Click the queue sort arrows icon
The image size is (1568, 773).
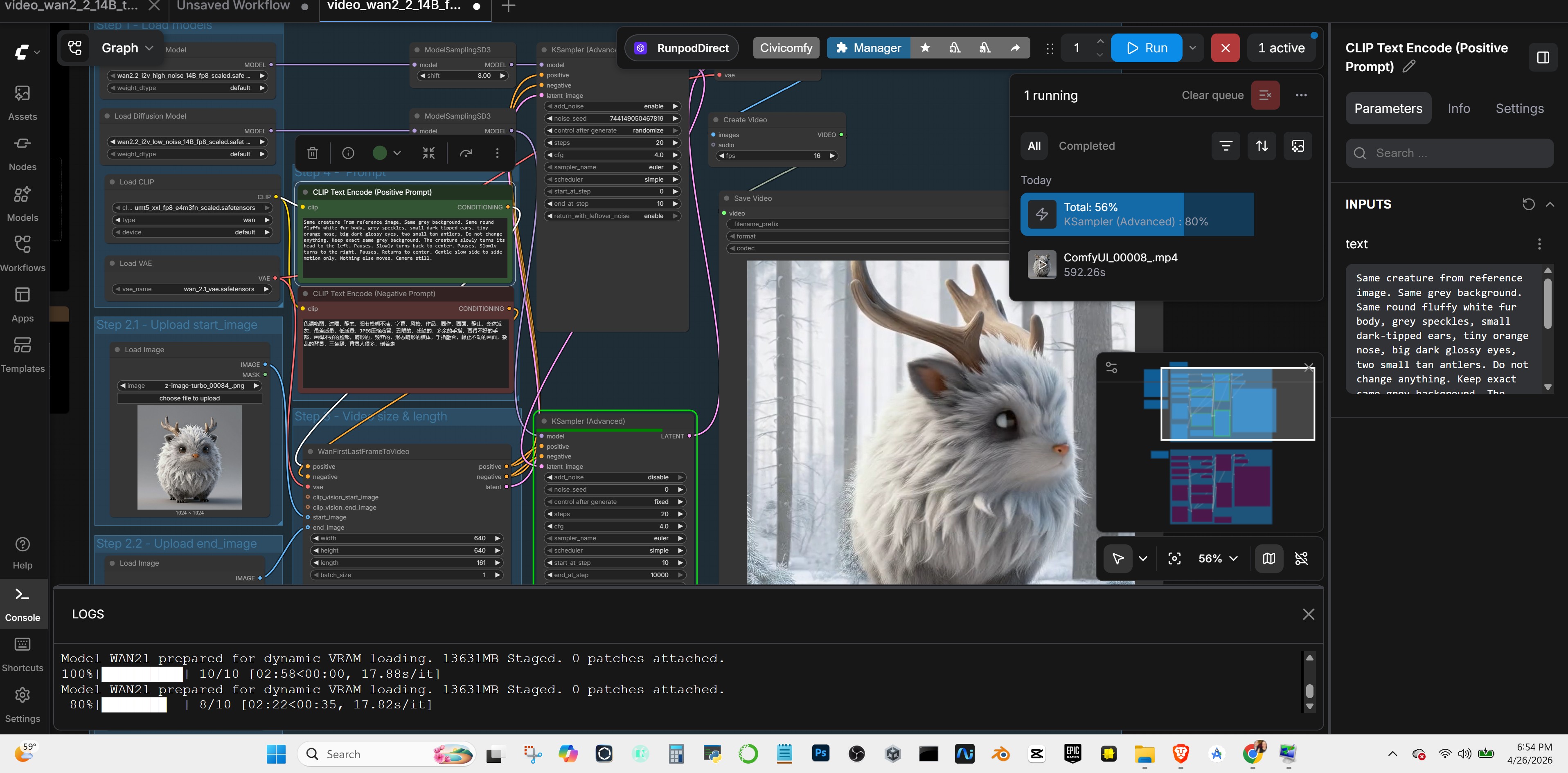(x=1262, y=145)
